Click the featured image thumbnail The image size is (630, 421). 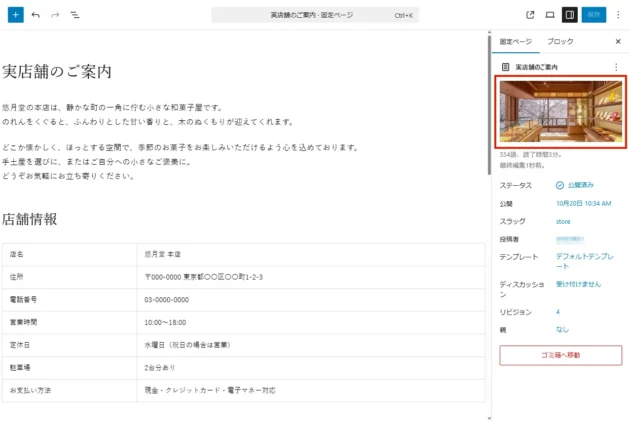pyautogui.click(x=560, y=114)
